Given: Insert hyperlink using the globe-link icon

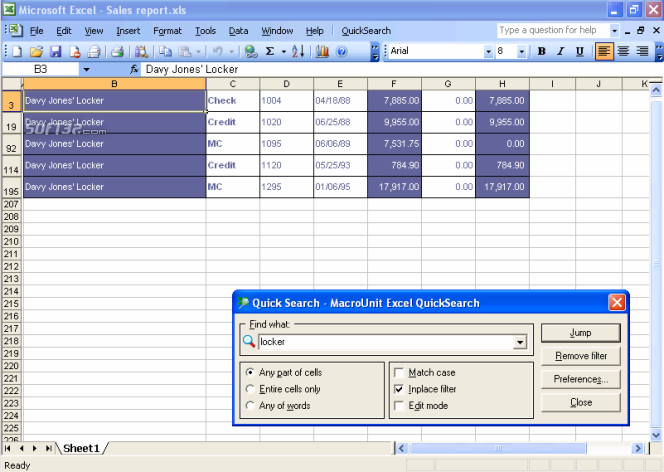Looking at the screenshot, I should tap(251, 52).
